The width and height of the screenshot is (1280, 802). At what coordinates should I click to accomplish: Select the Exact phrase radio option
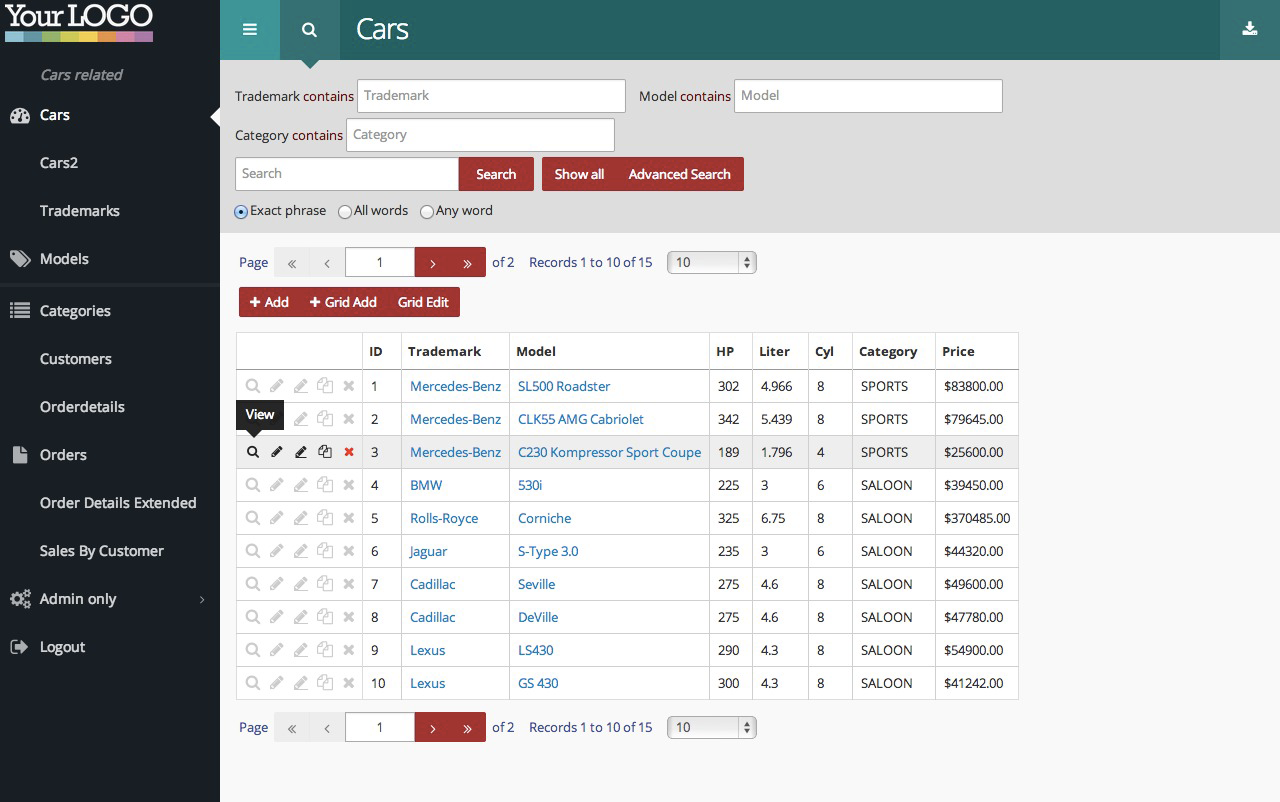click(241, 212)
